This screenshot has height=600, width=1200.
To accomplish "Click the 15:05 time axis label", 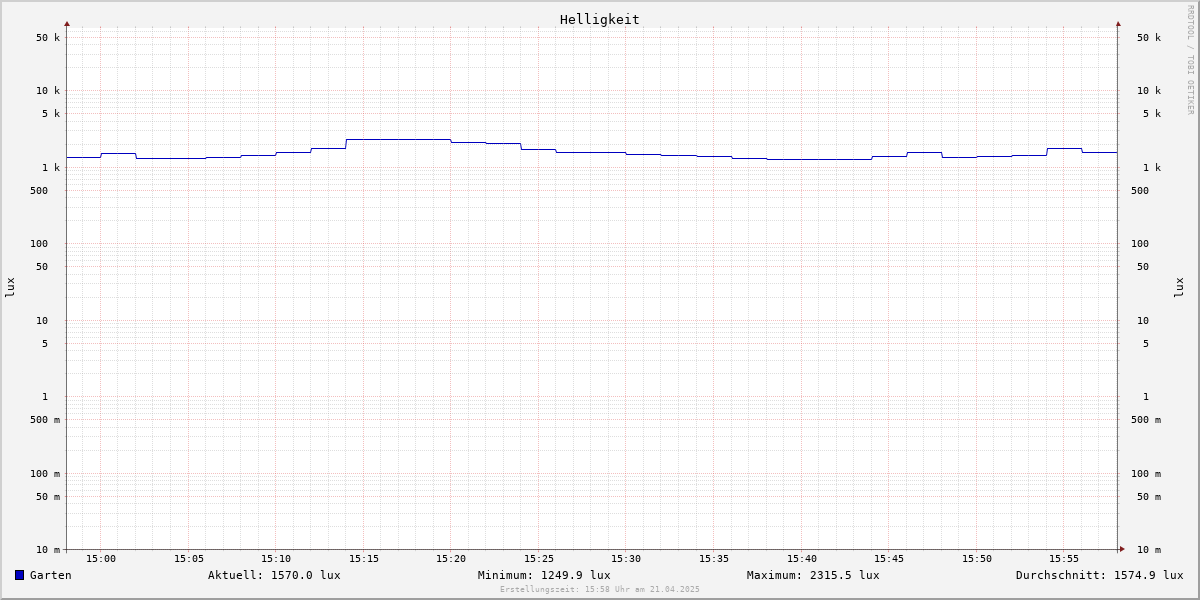I will 189,559.
